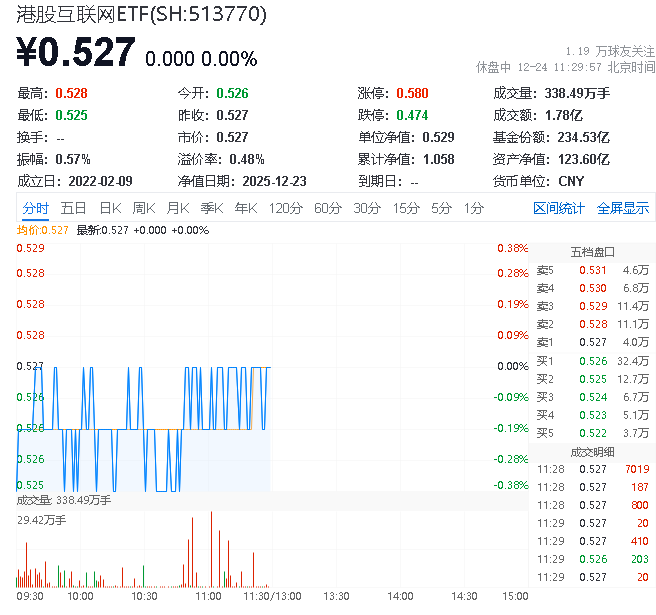
Task: Click the 区间统计 interval statistics link
Action: pyautogui.click(x=559, y=208)
